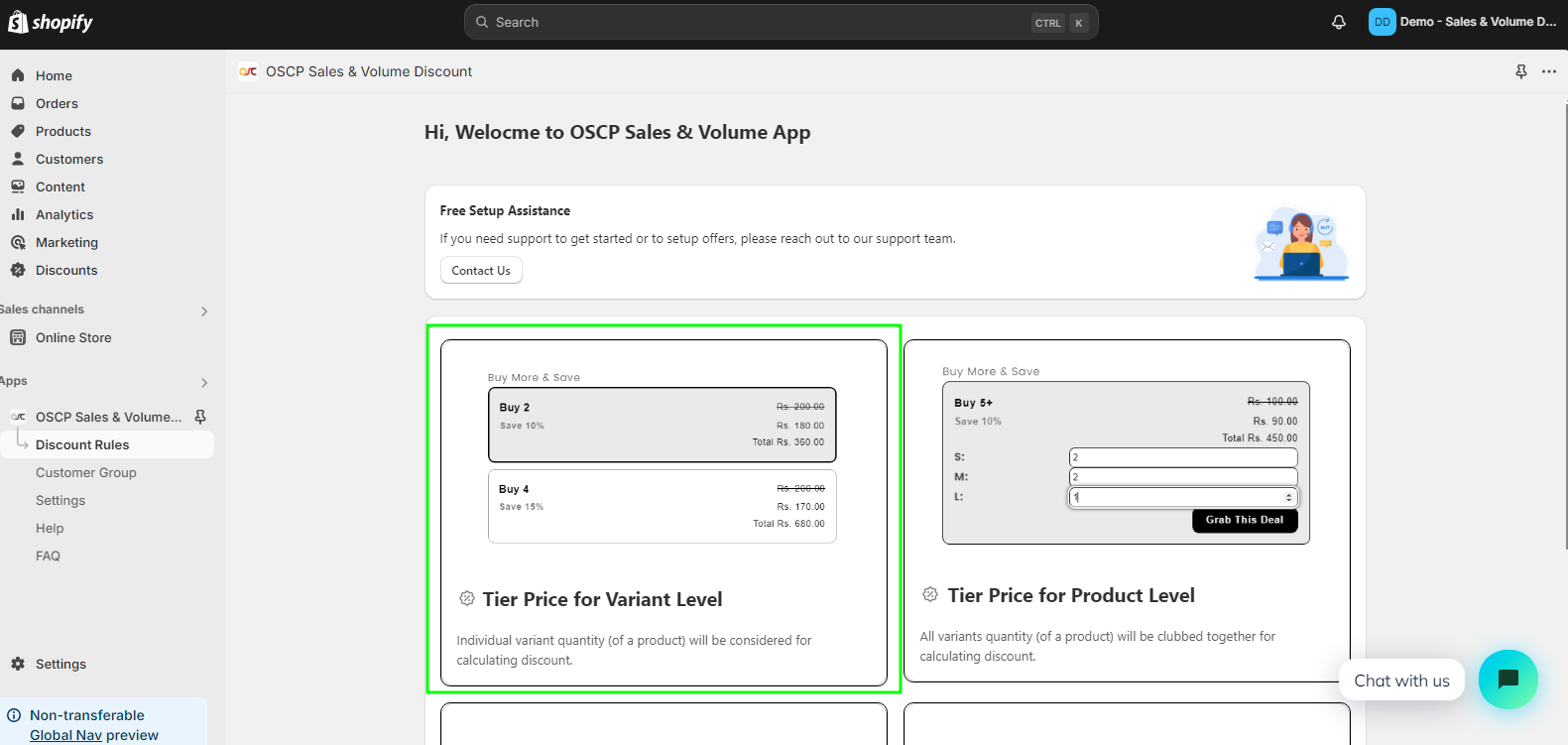Select the Buy 2 Save 10% tier
1568x745 pixels.
pos(662,425)
